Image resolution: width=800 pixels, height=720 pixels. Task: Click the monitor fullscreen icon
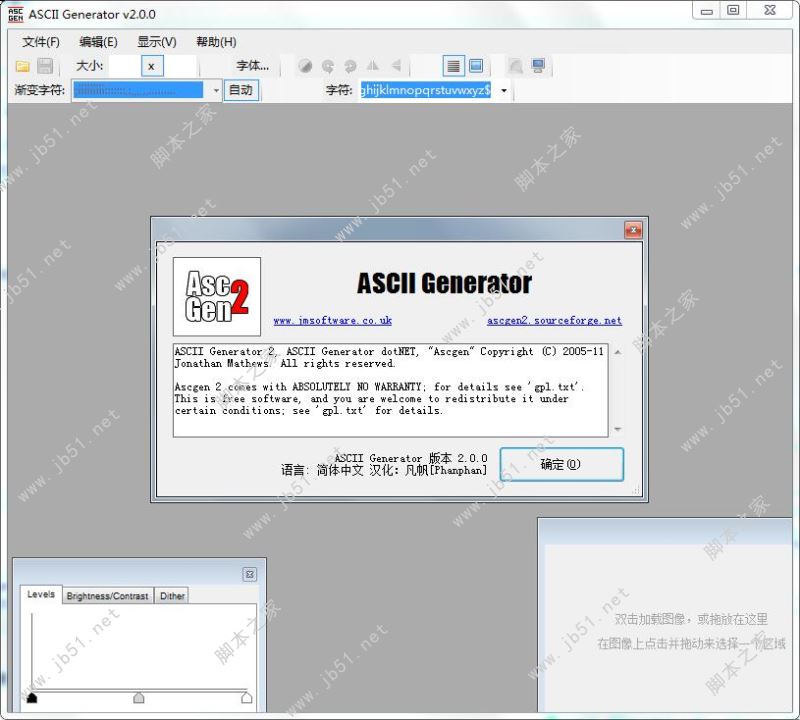[538, 66]
